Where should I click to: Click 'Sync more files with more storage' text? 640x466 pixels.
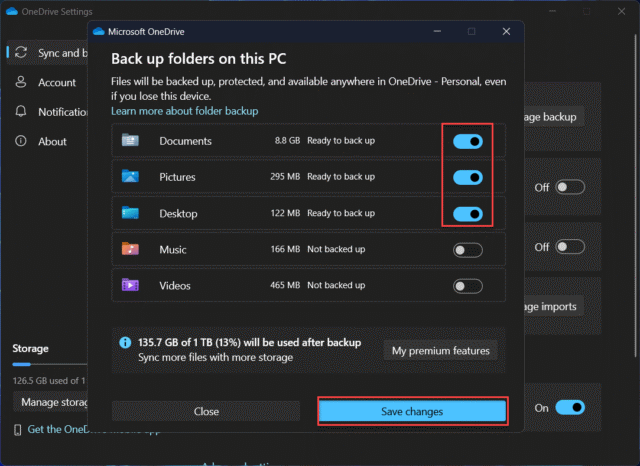click(x=216, y=357)
